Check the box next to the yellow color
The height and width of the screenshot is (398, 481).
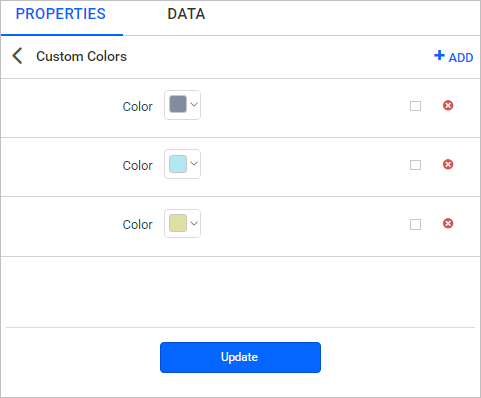pos(415,224)
